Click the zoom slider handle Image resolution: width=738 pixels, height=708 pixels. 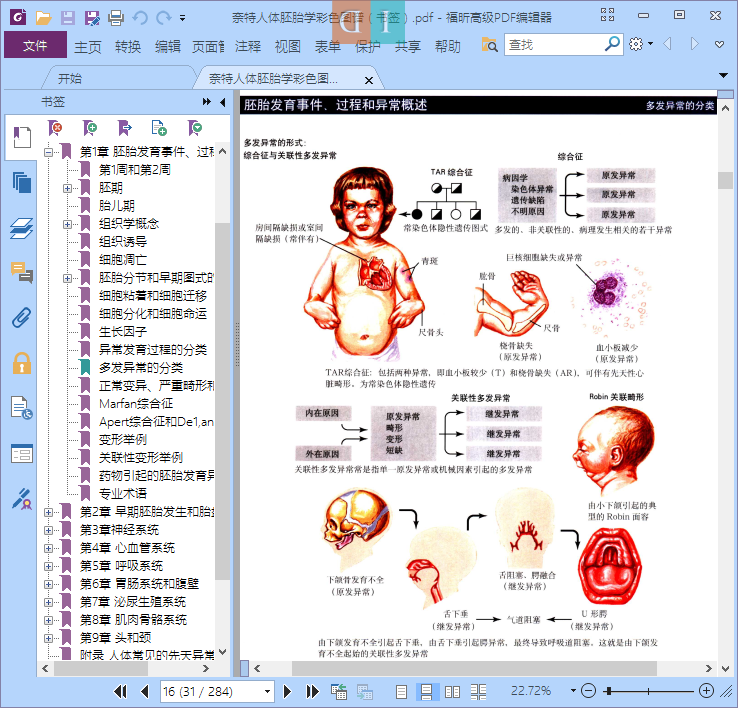tap(610, 691)
